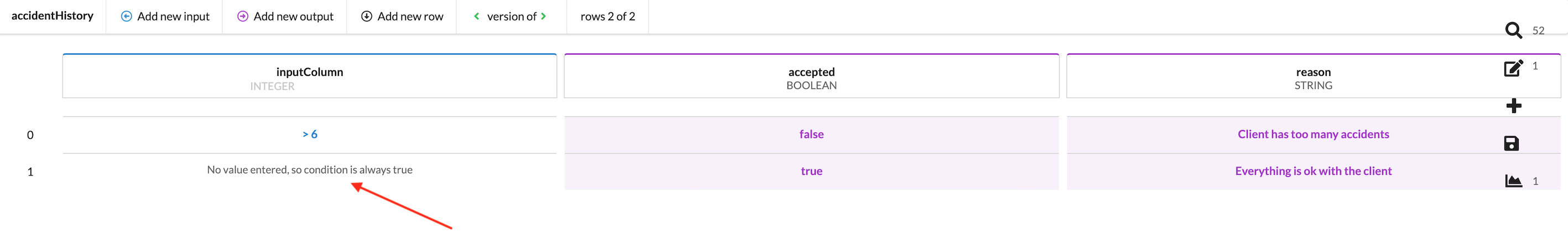Edit 'Everything is ok with the client' cell
1568x243 pixels.
1313,171
